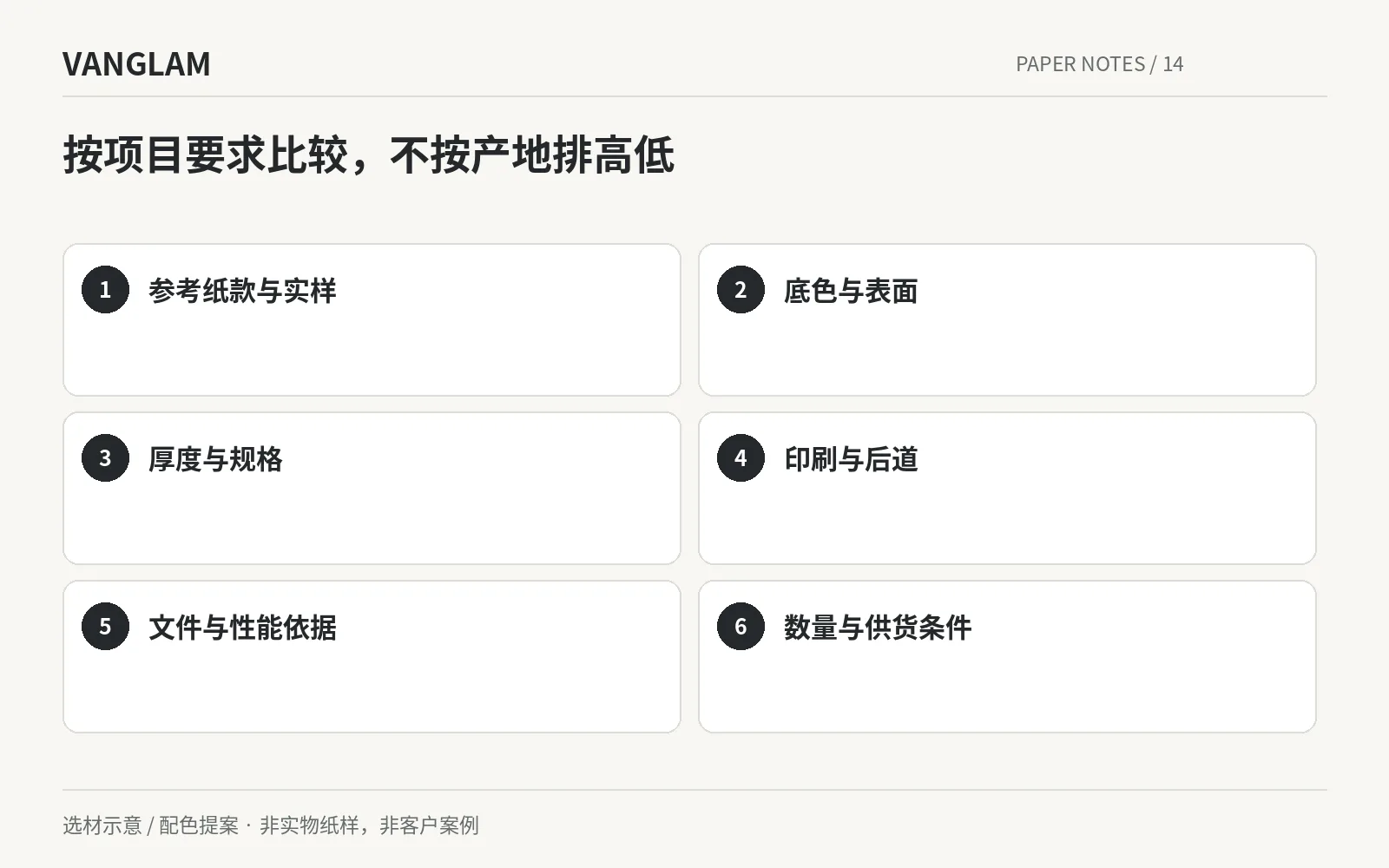Click the main title 按项目要求比较
Screen dimensions: 1389x868
coord(206,155)
